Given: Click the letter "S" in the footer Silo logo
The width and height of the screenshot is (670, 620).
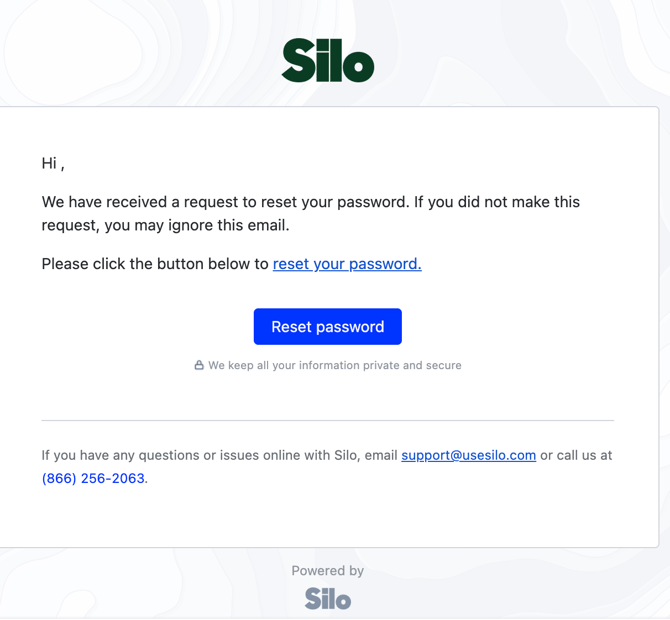Looking at the screenshot, I should 313,598.
